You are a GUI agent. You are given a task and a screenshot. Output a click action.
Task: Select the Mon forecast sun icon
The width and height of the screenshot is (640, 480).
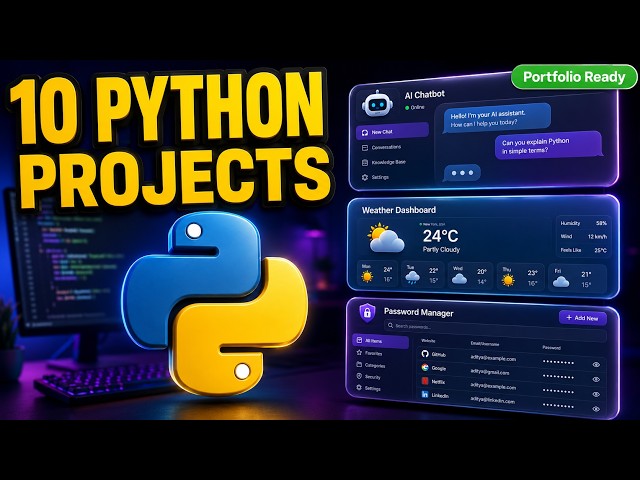point(367,276)
